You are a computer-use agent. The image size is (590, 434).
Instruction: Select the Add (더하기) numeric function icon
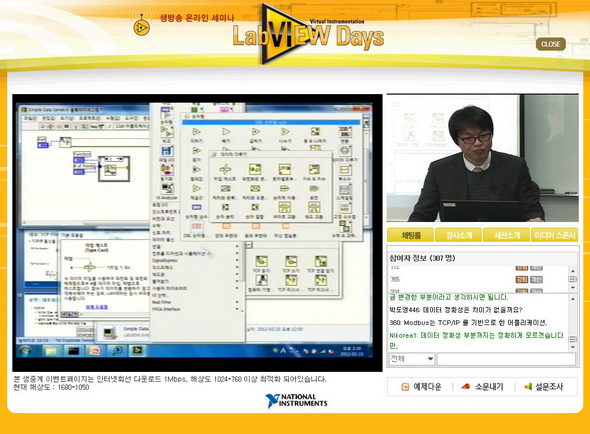tap(196, 132)
